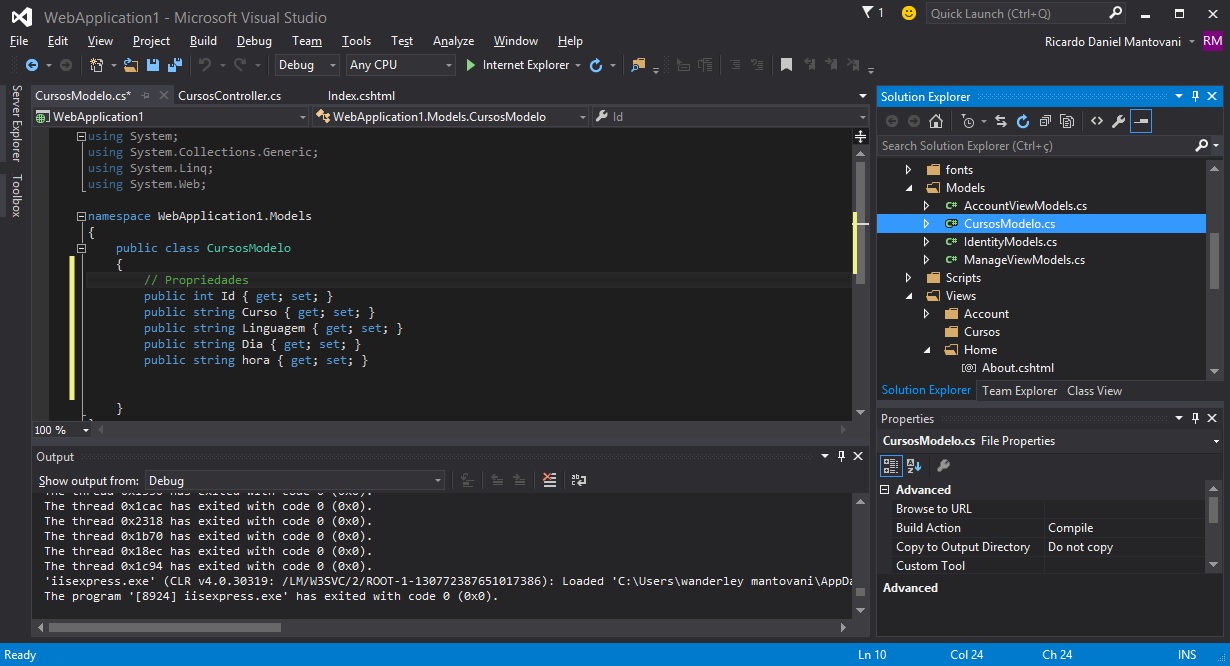The width and height of the screenshot is (1230, 666).
Task: Switch to the CursosController.cs tab
Action: tap(229, 96)
